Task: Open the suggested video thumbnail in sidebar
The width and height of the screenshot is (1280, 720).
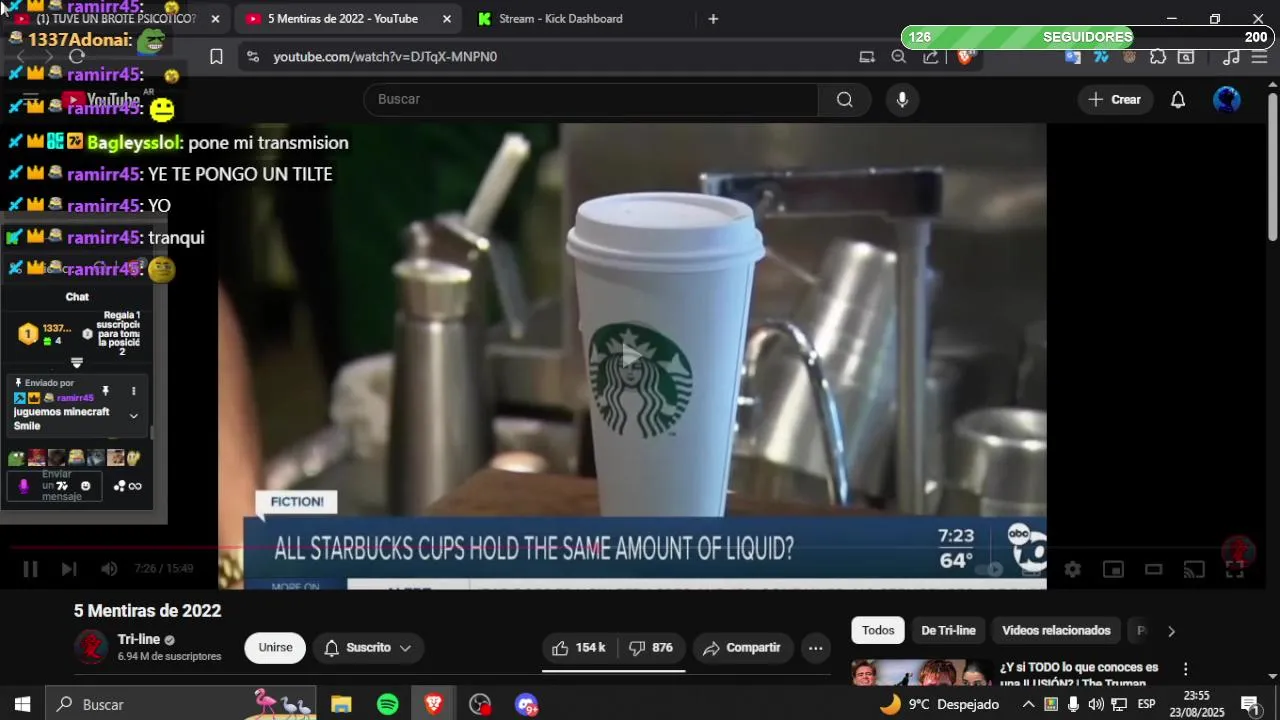Action: click(921, 673)
